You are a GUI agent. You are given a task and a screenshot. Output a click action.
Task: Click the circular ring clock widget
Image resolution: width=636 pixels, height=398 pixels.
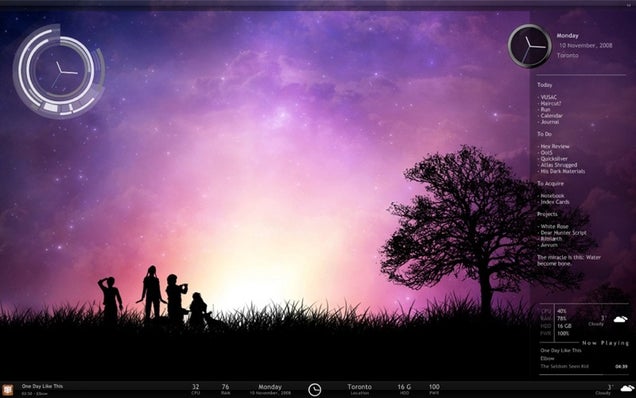point(59,71)
